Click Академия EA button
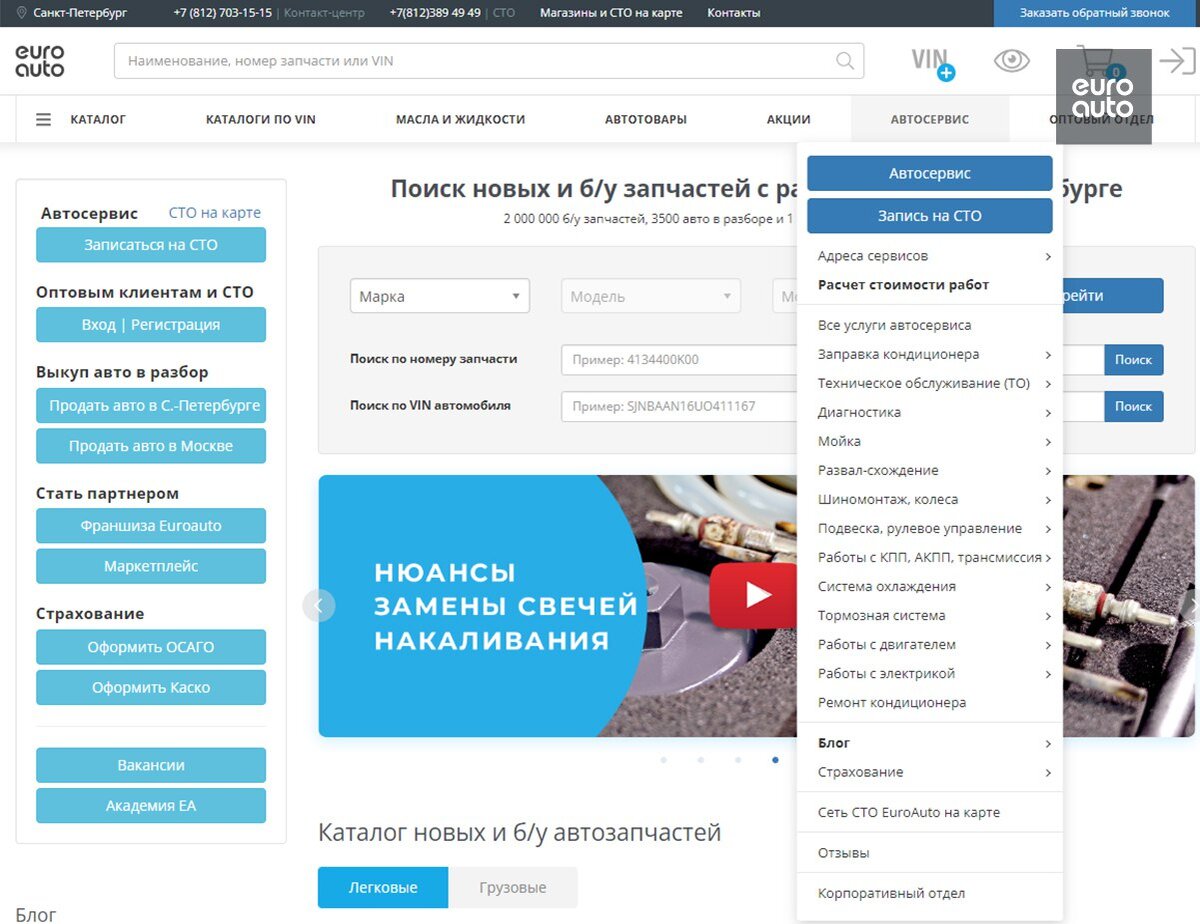 [151, 805]
